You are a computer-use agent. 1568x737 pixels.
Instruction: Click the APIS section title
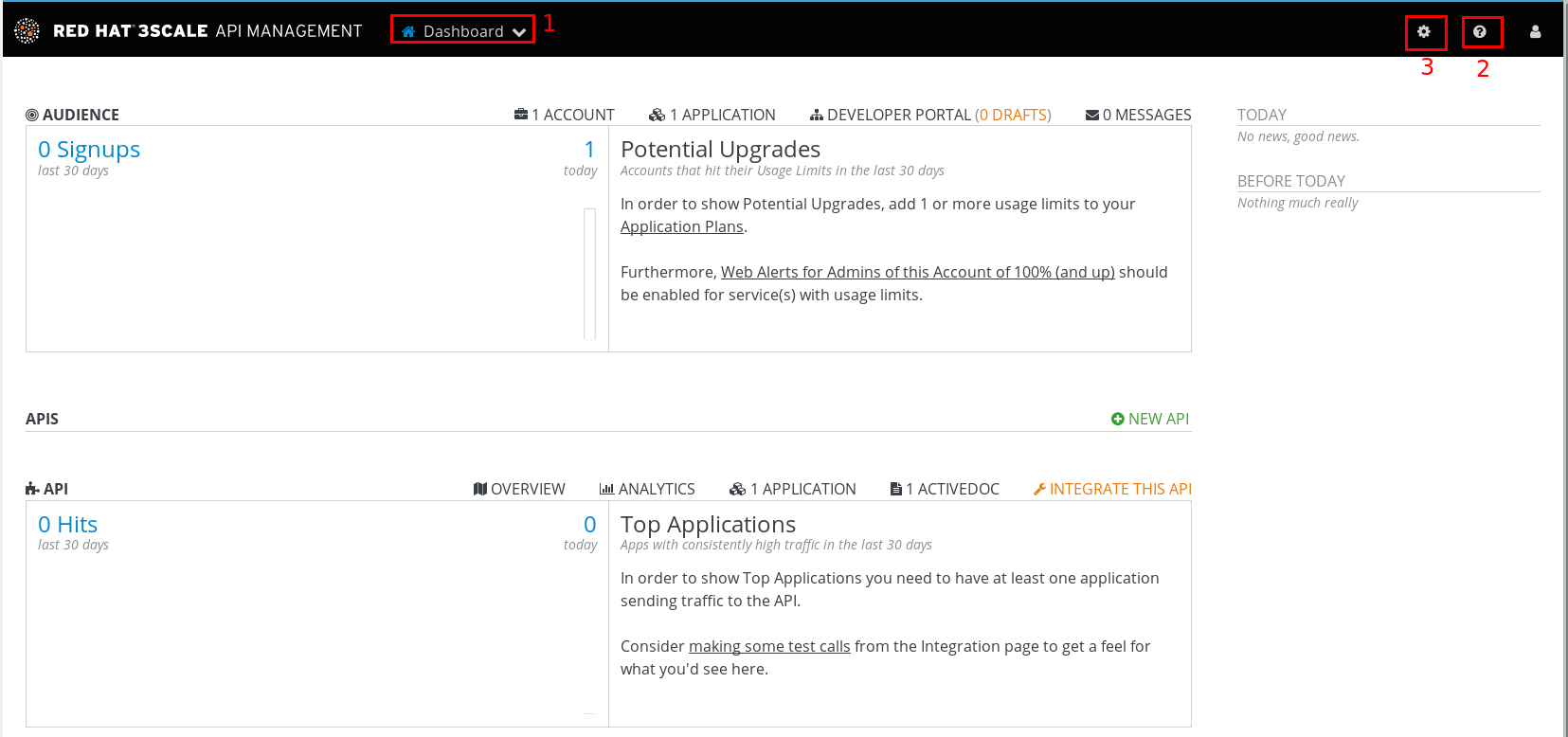tap(42, 419)
